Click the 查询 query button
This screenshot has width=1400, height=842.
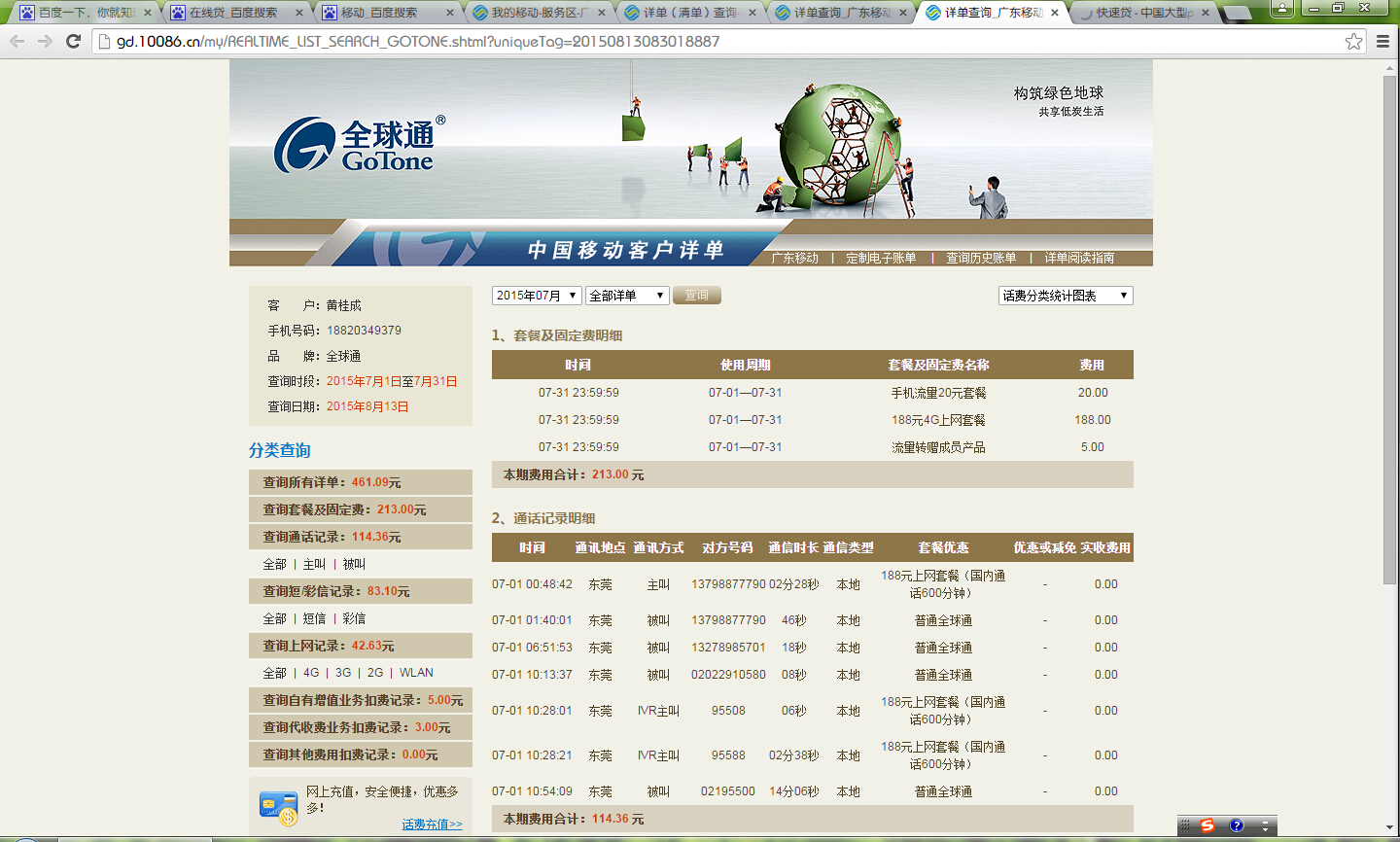697,296
